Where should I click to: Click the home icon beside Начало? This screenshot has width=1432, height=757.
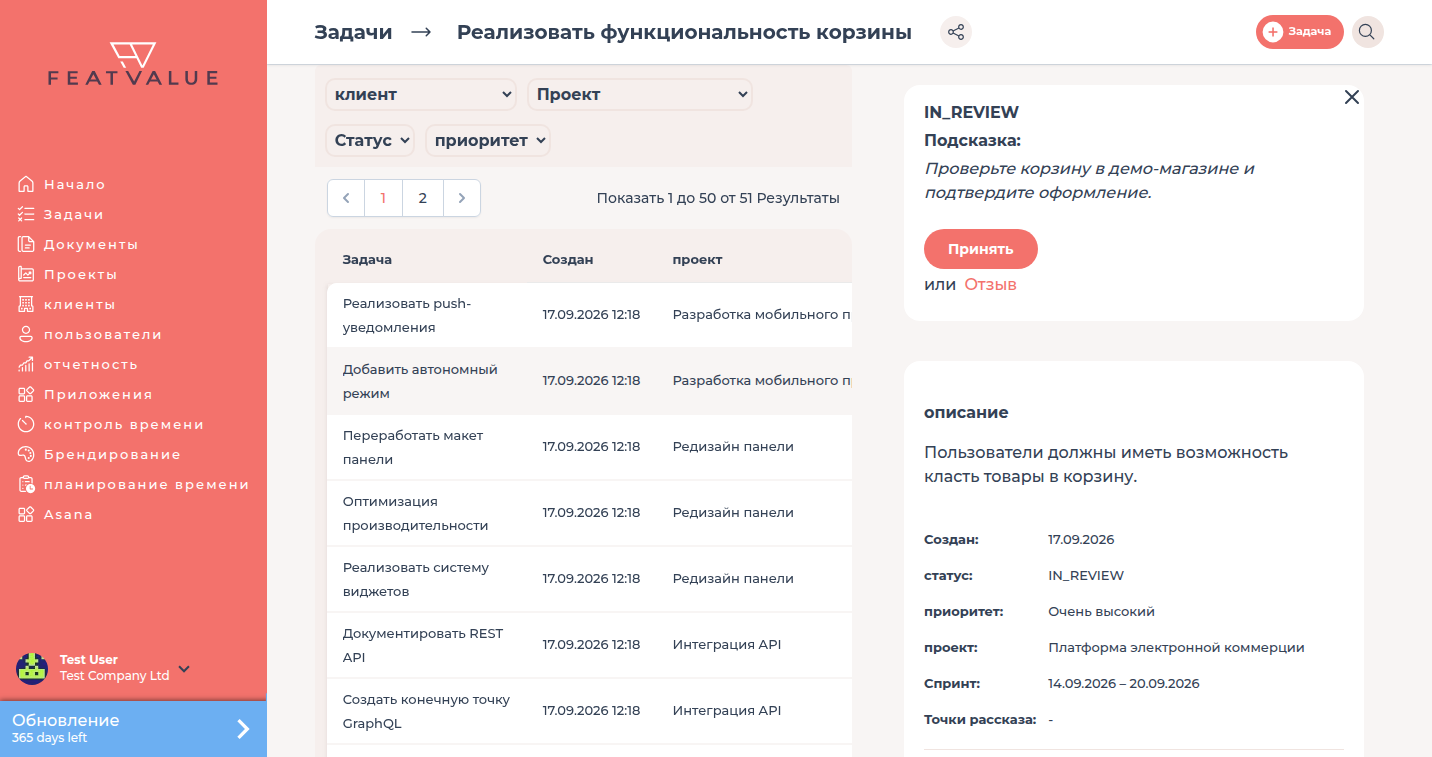point(26,184)
